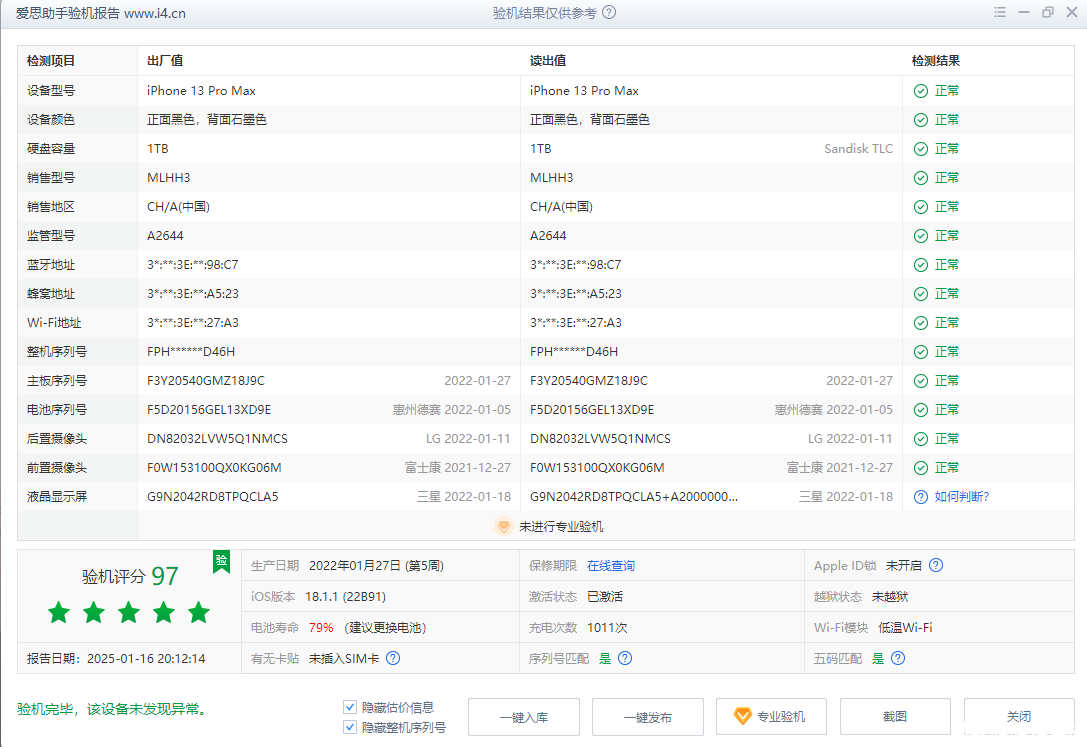Click battery health value 79%
Screen dimensions: 1087x747
[321, 628]
